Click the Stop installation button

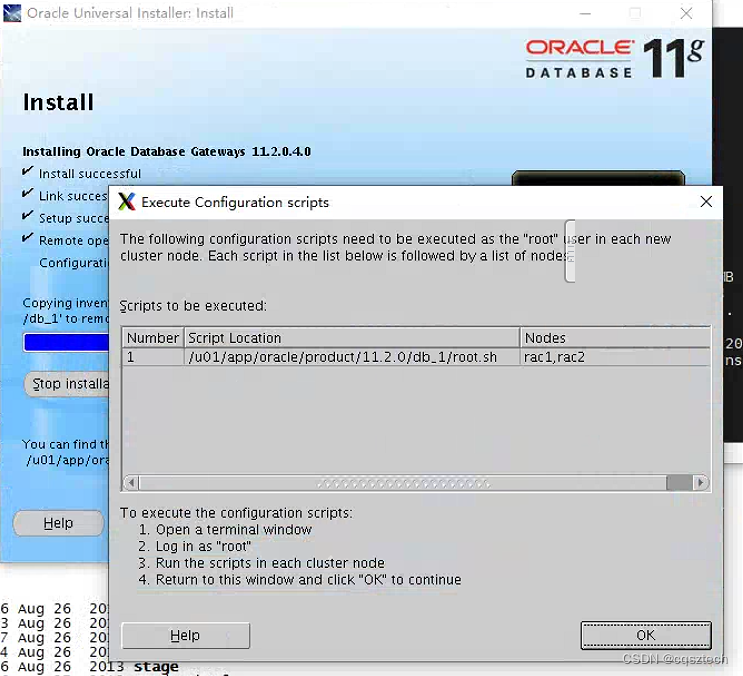coord(66,384)
